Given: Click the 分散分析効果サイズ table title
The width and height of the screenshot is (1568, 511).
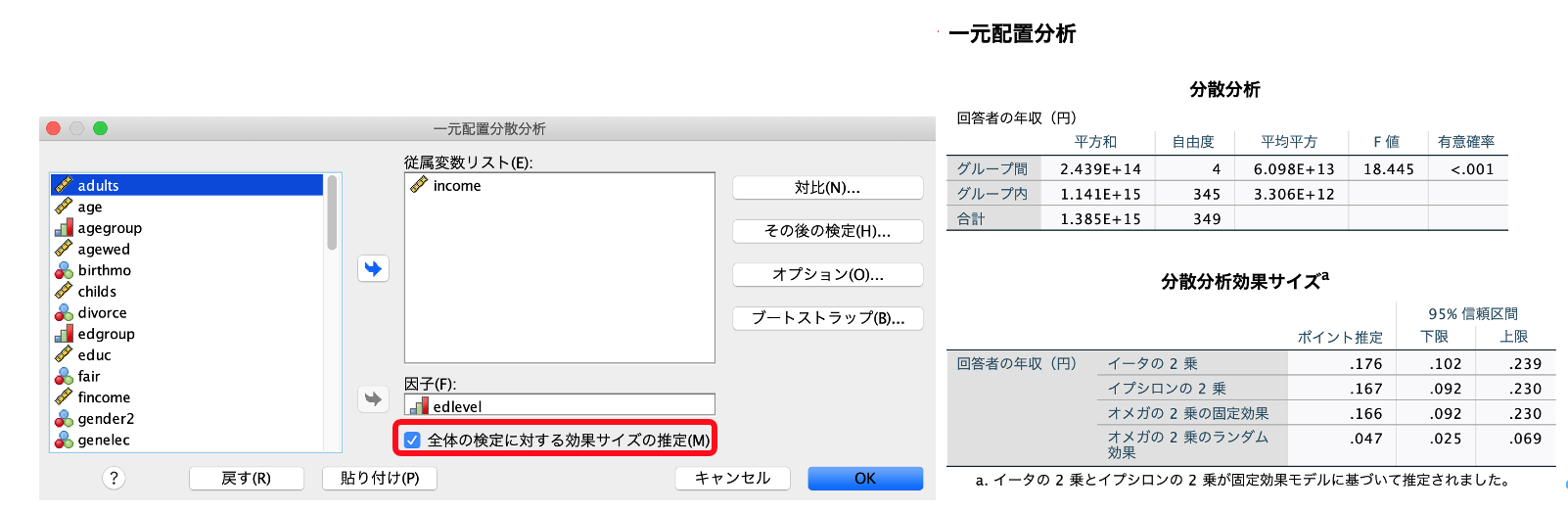Looking at the screenshot, I should click(1245, 281).
